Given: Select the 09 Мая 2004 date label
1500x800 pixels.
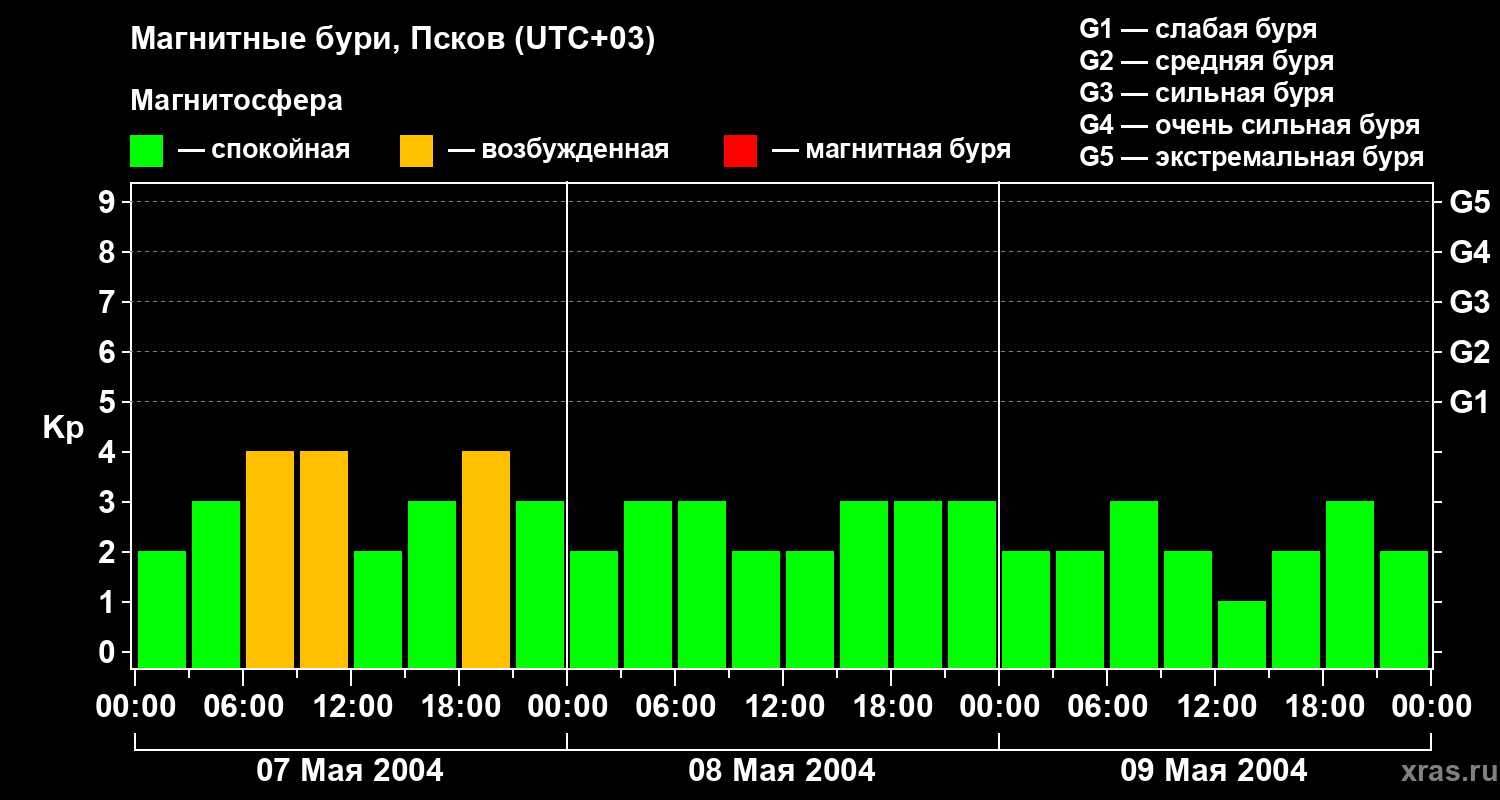Looking at the screenshot, I should pos(1214,770).
